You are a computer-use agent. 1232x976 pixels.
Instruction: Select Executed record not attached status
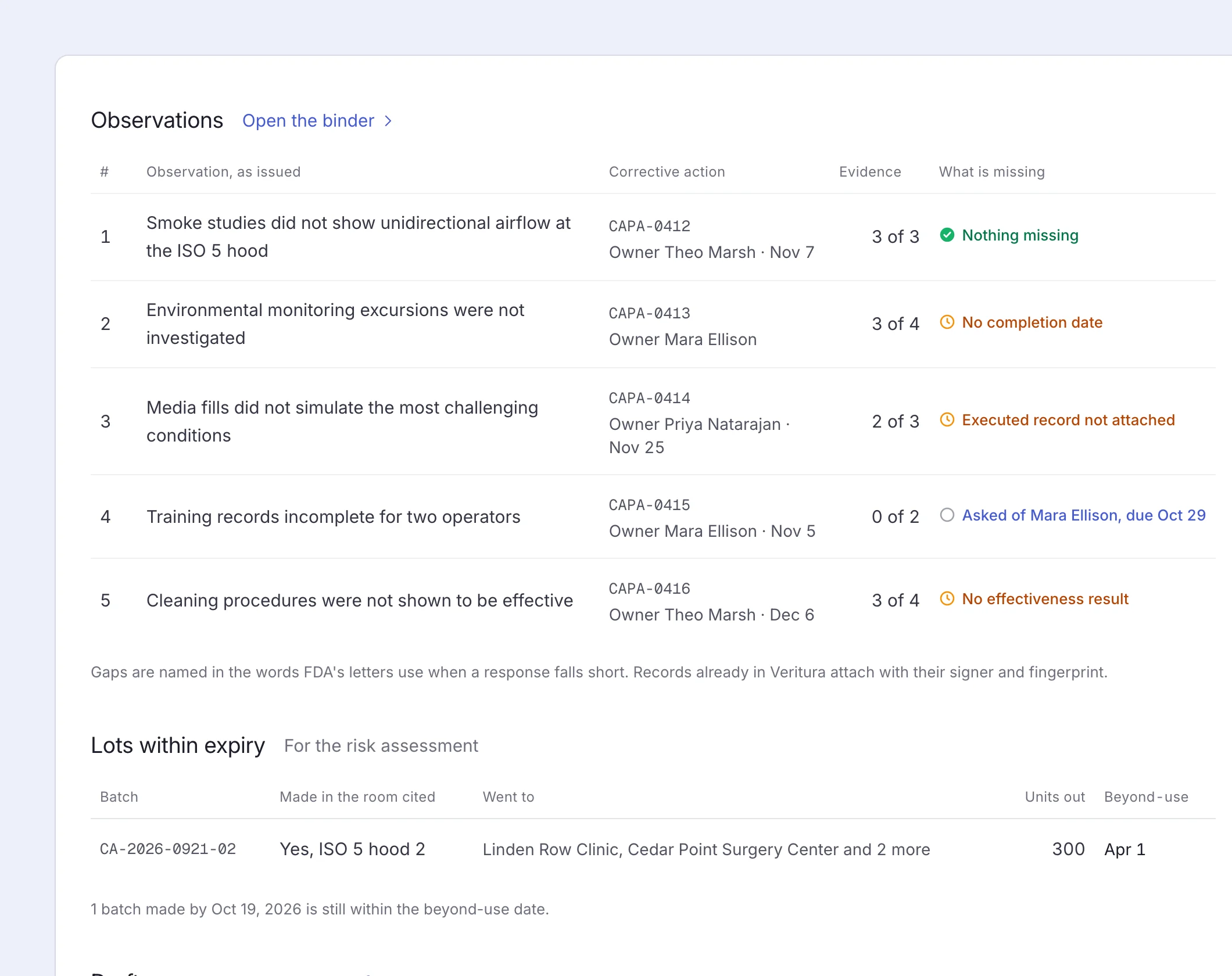(x=1068, y=420)
